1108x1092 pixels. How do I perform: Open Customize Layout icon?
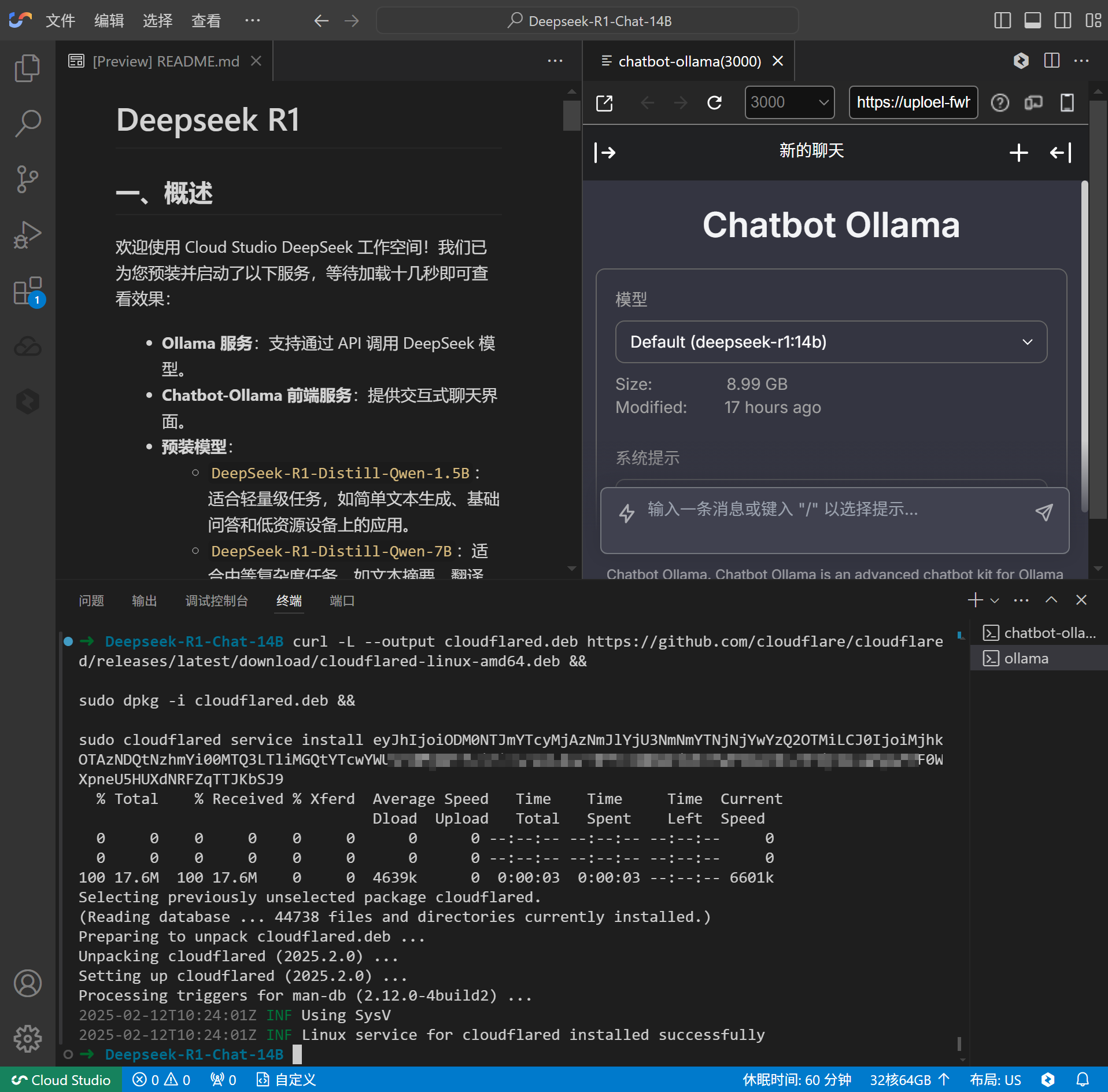click(x=1093, y=21)
